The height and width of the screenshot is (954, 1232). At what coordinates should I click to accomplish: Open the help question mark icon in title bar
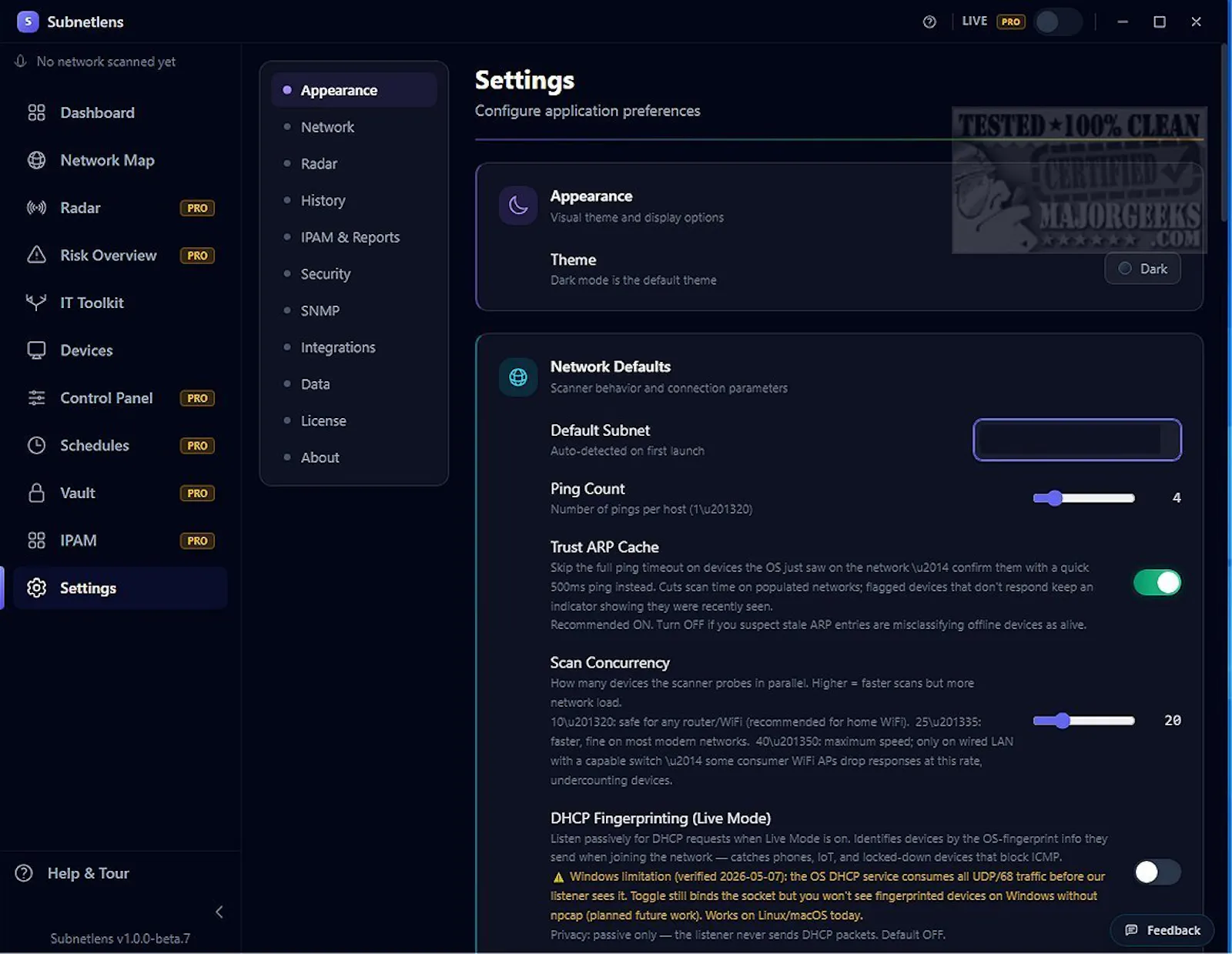coord(929,22)
